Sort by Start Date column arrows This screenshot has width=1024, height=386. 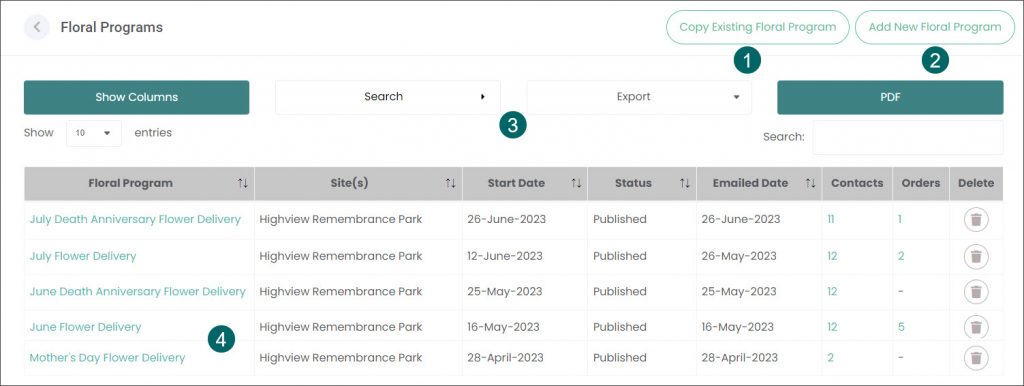(576, 184)
